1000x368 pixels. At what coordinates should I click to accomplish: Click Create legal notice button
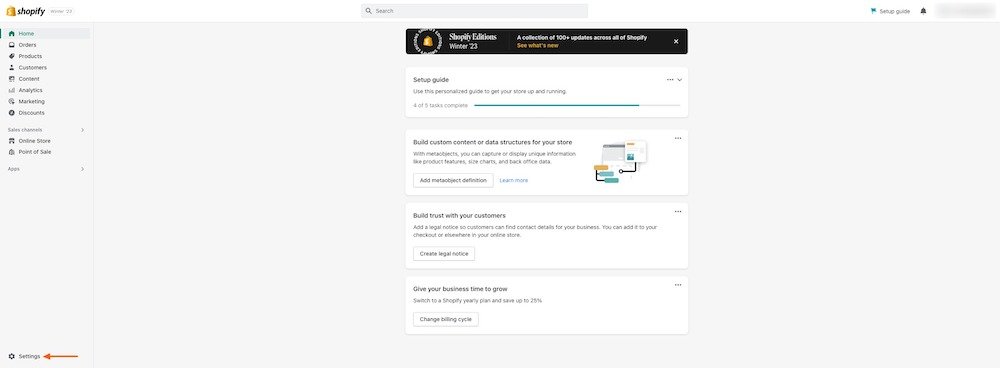tap(444, 254)
